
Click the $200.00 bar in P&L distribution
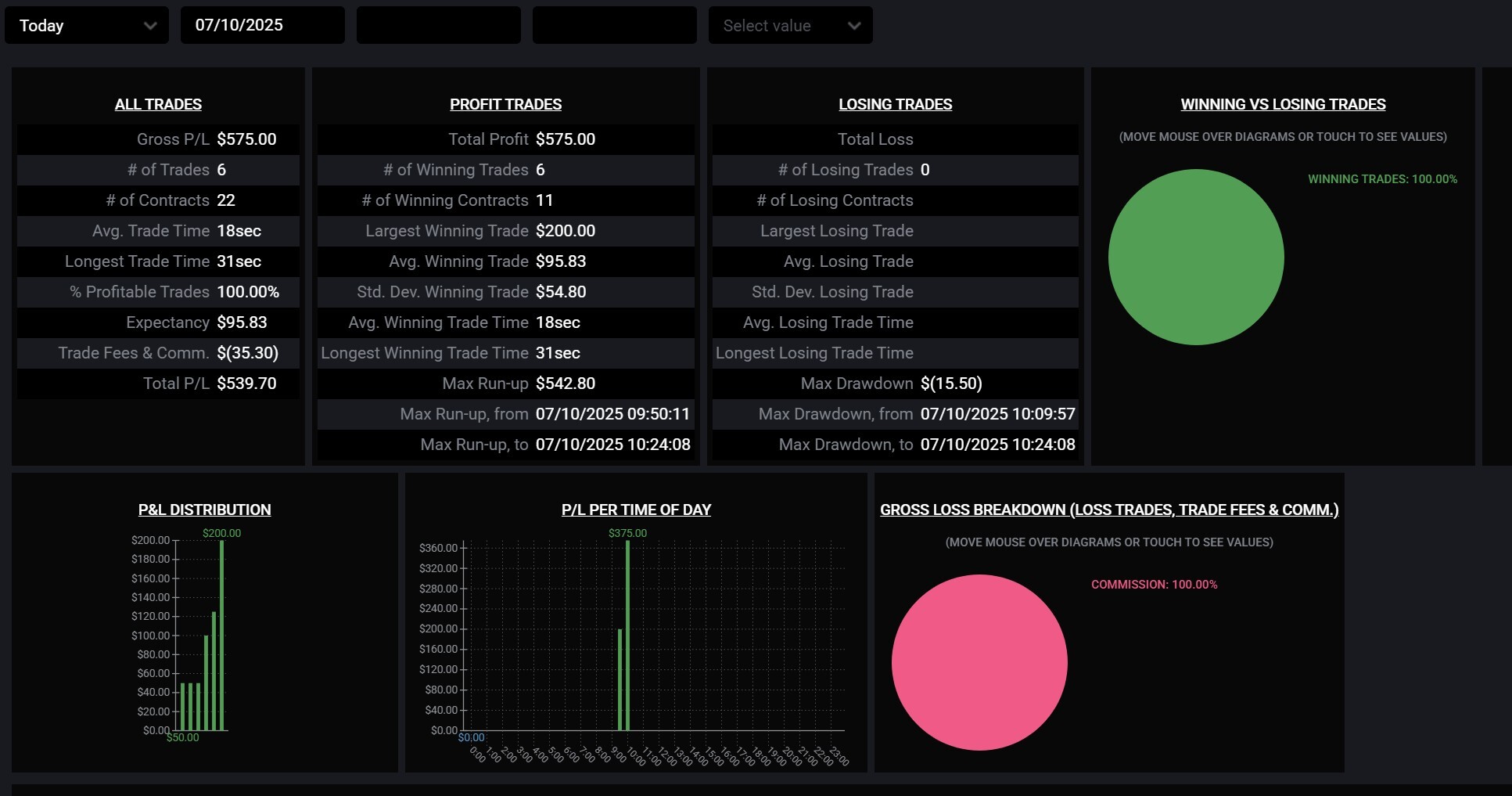click(x=222, y=634)
